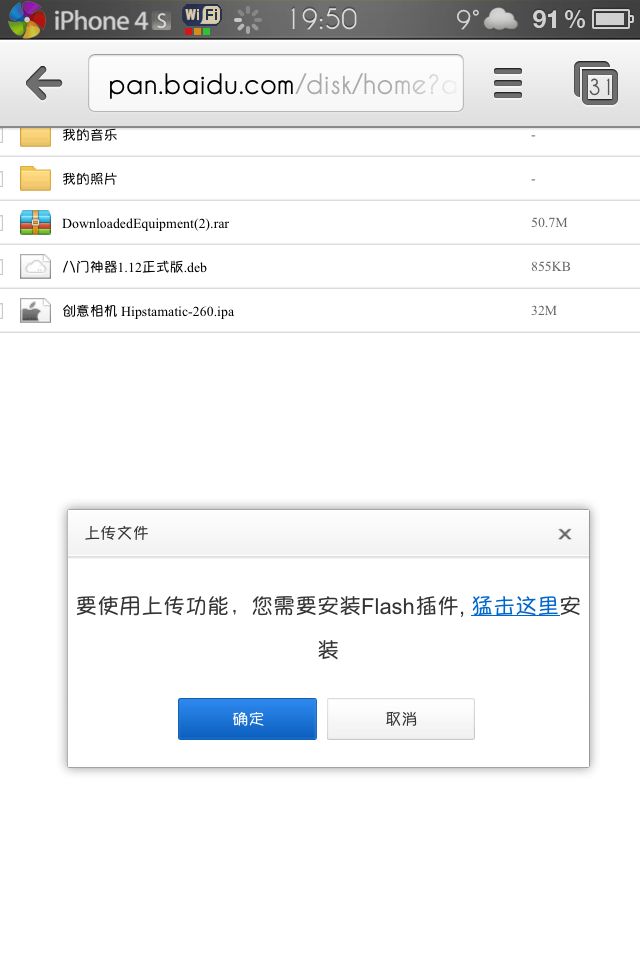The image size is (640, 960).
Task: Click the Apple ipa icon for Hipstamatic
Action: [x=36, y=310]
